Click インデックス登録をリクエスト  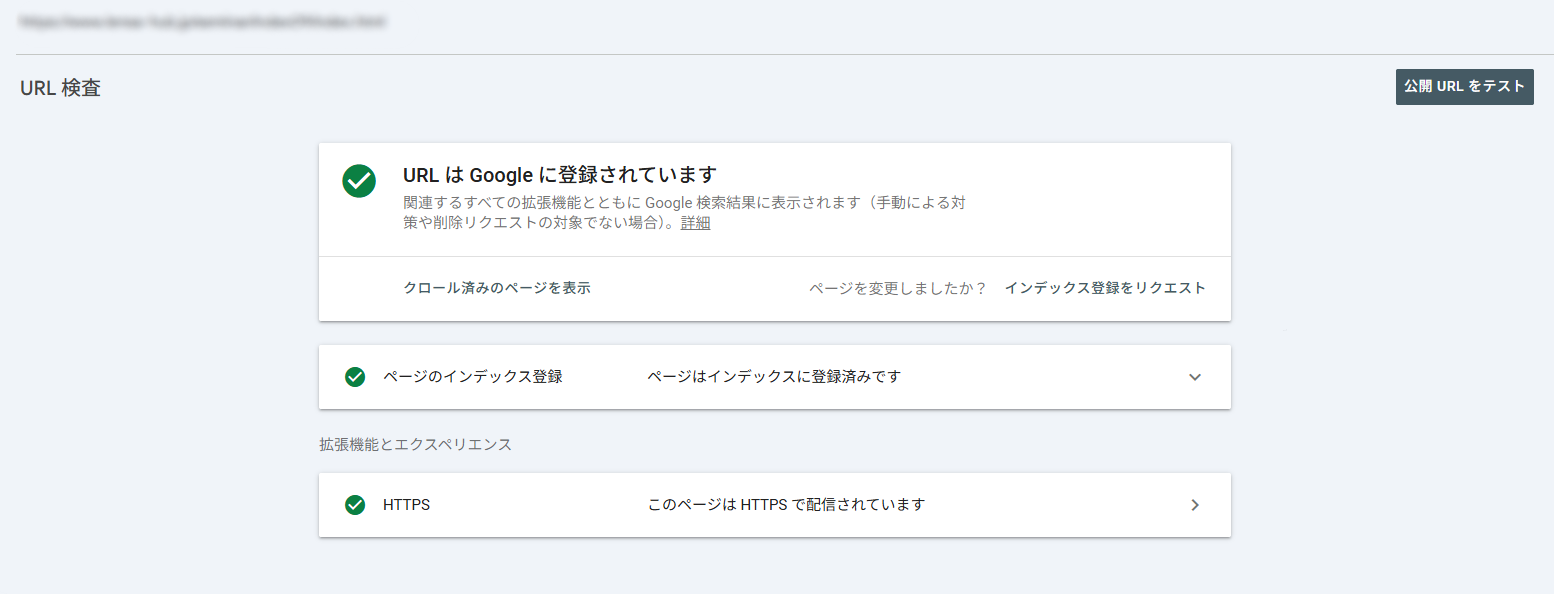click(1105, 288)
